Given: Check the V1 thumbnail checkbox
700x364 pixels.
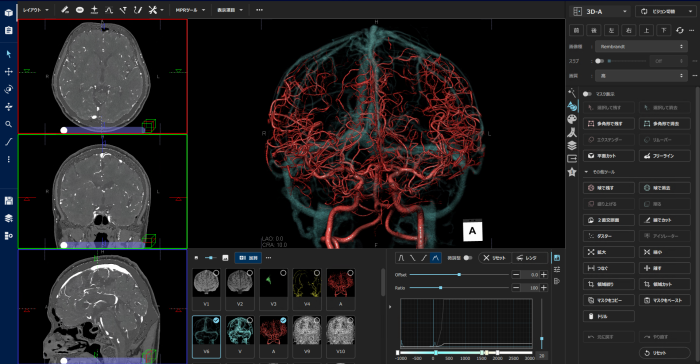Looking at the screenshot, I should 216,273.
